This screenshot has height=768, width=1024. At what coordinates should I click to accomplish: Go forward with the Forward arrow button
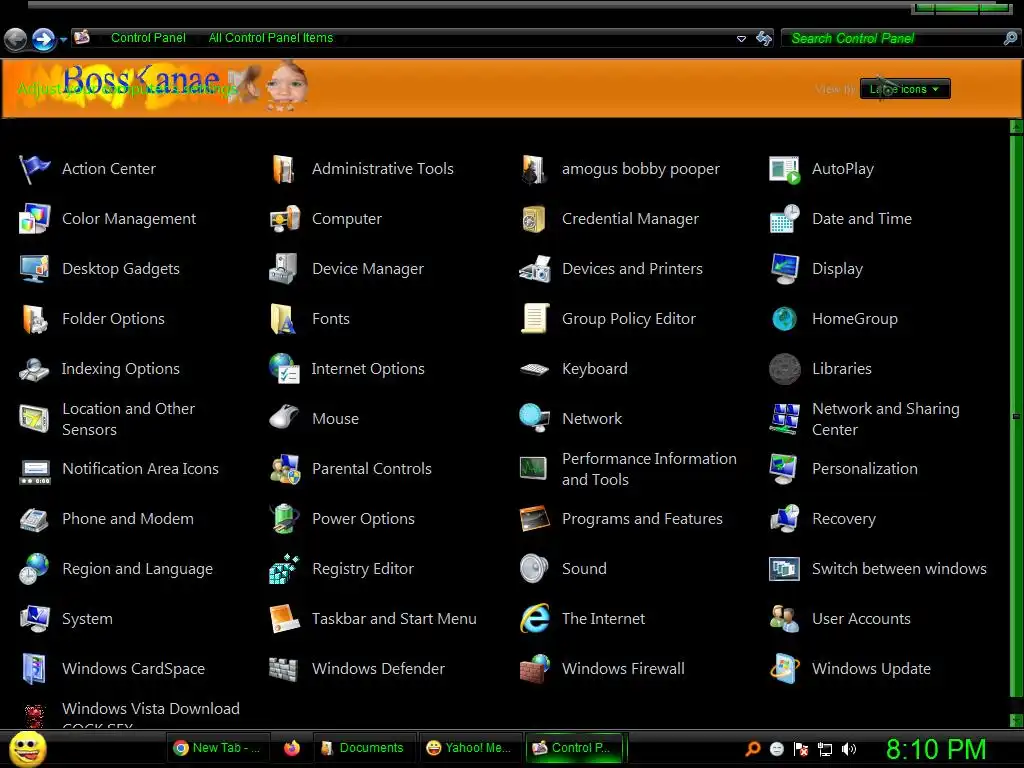(44, 40)
